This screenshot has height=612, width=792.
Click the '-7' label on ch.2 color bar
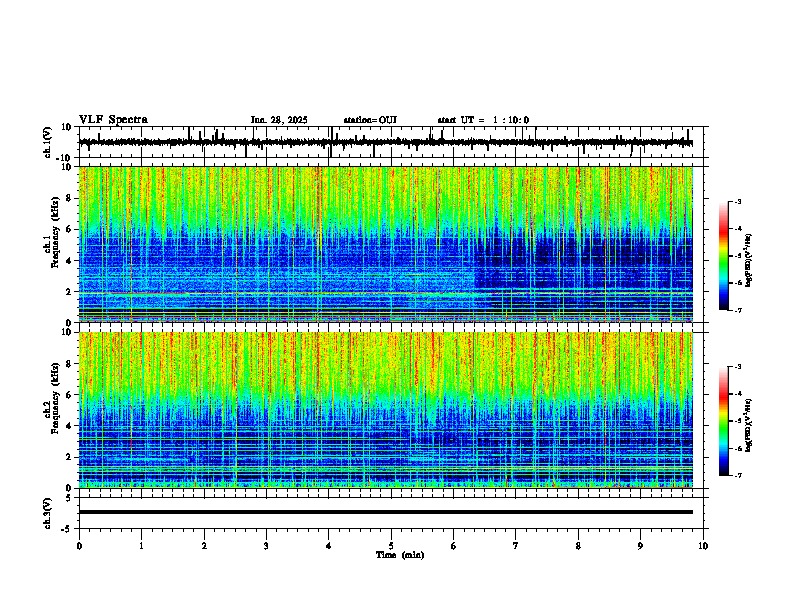[x=738, y=475]
